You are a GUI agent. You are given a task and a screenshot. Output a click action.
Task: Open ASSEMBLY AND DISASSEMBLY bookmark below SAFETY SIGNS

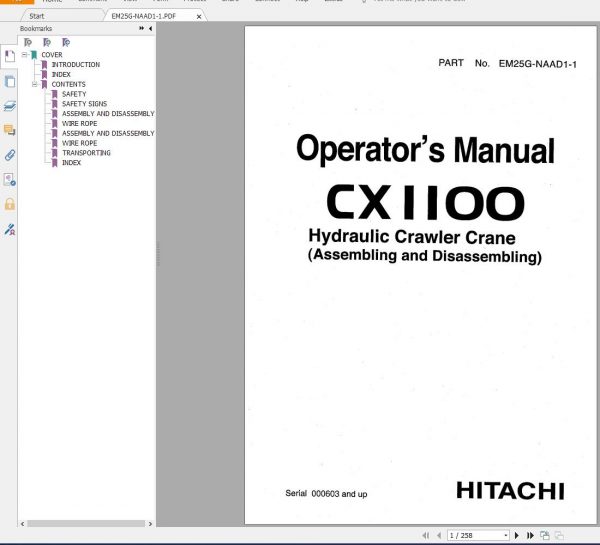click(108, 114)
